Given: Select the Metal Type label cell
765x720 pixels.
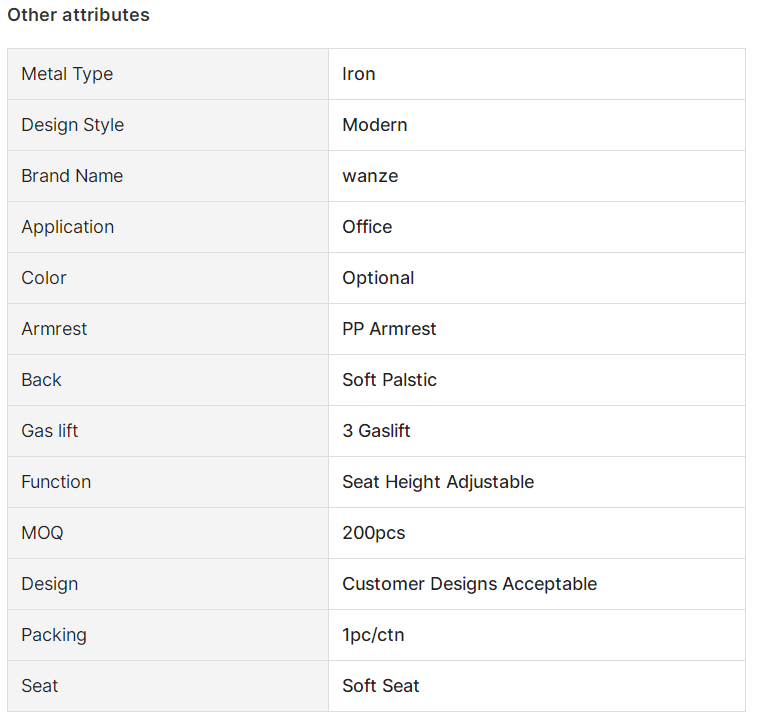Looking at the screenshot, I should coord(168,74).
